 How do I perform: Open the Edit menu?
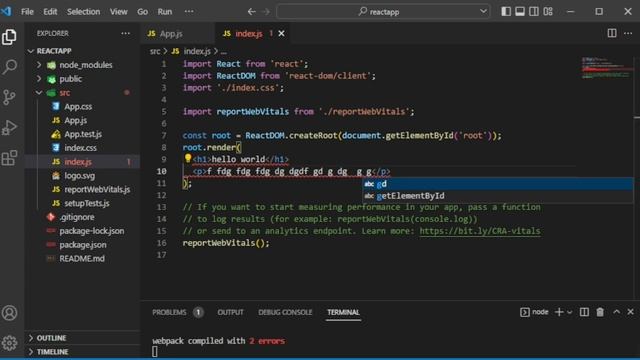[50, 11]
